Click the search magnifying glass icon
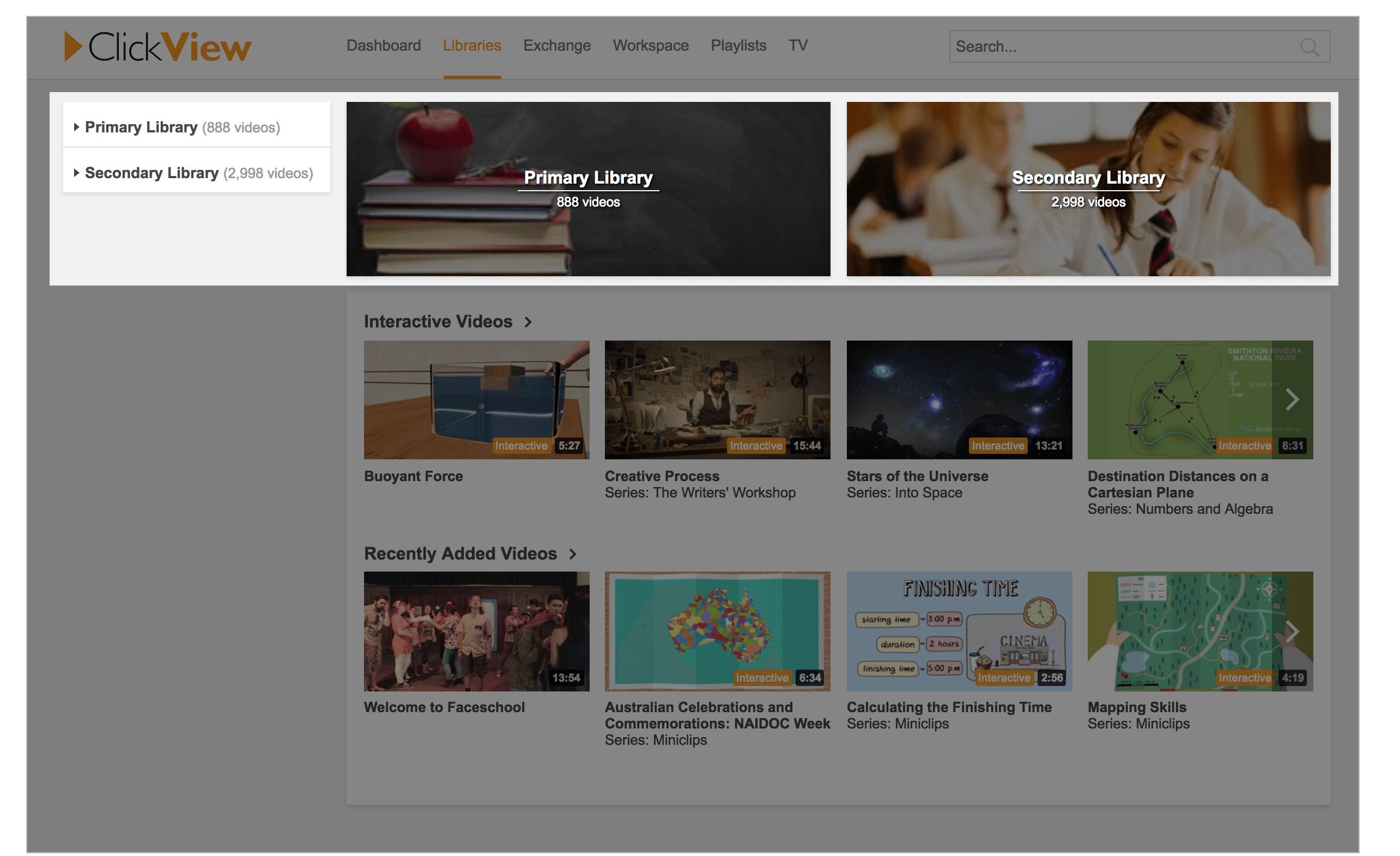Image resolution: width=1400 pixels, height=856 pixels. click(x=1310, y=48)
